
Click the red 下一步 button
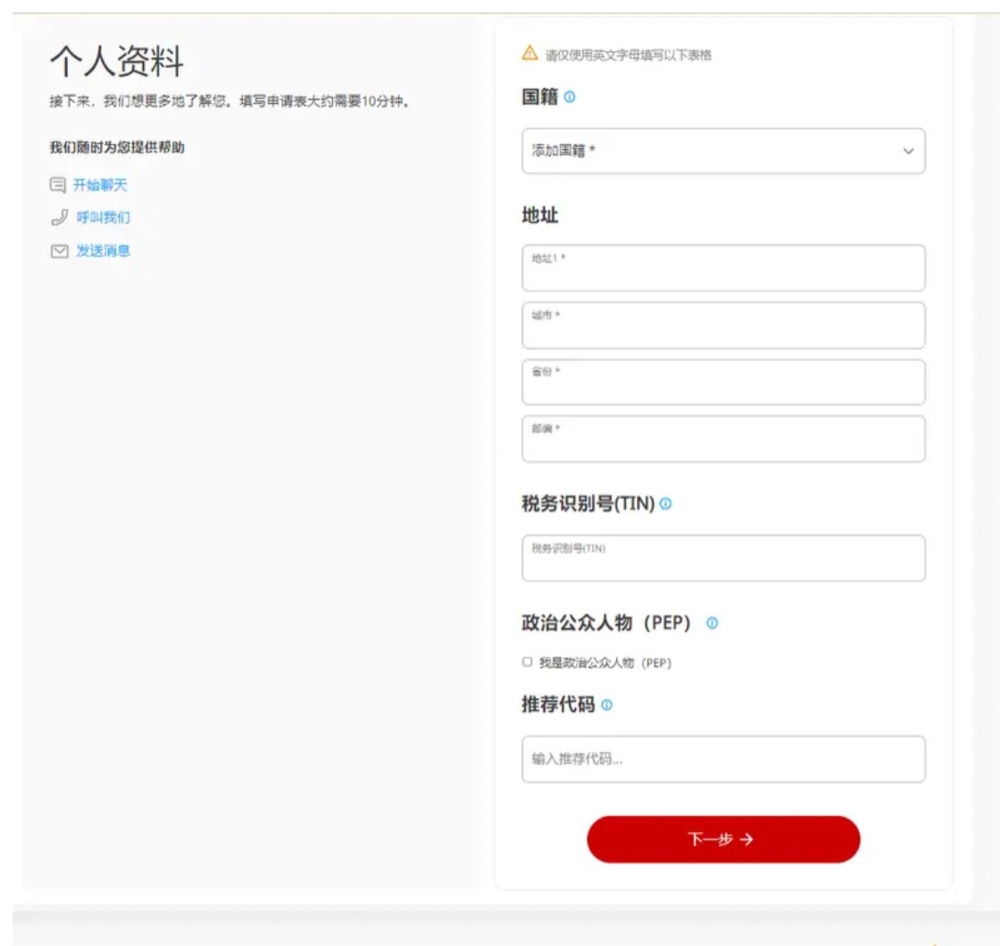click(x=723, y=839)
